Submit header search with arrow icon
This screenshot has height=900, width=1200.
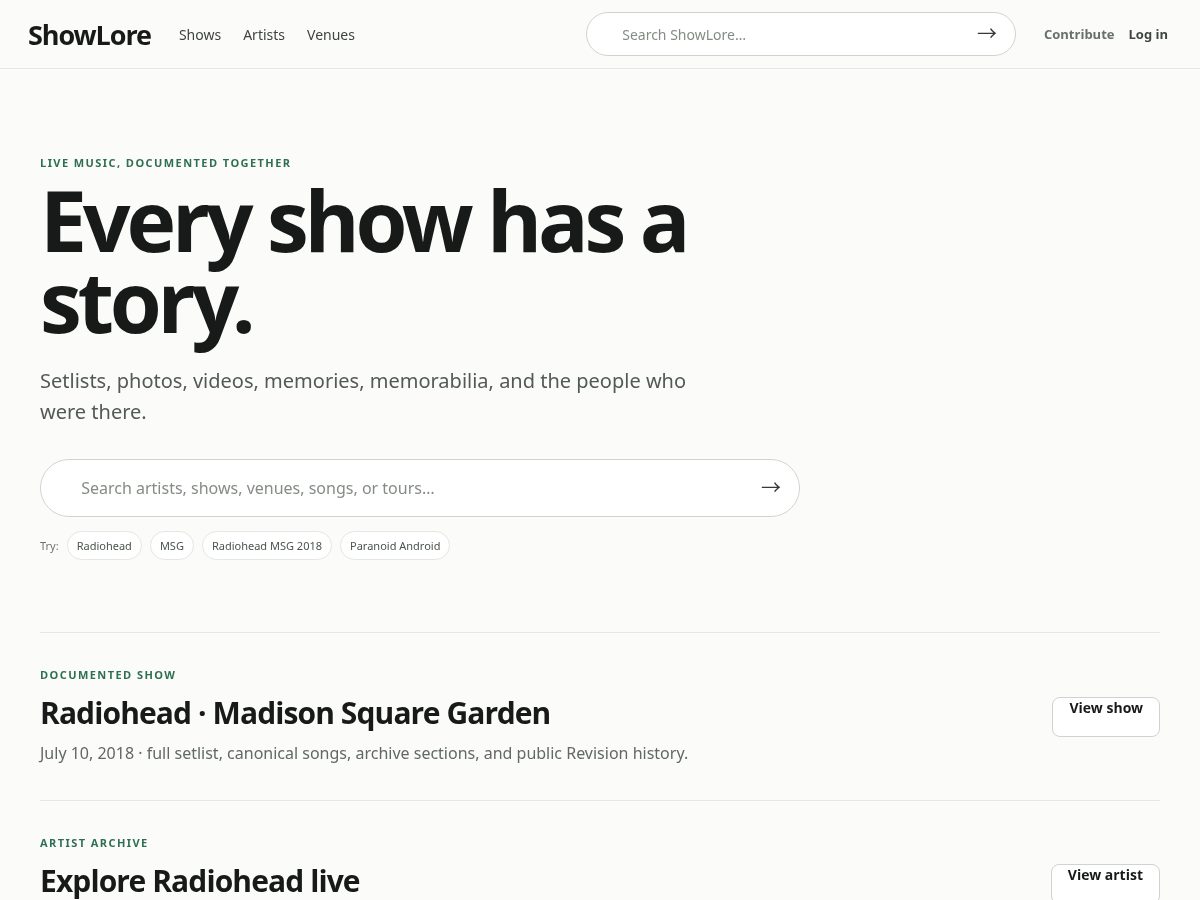(987, 33)
